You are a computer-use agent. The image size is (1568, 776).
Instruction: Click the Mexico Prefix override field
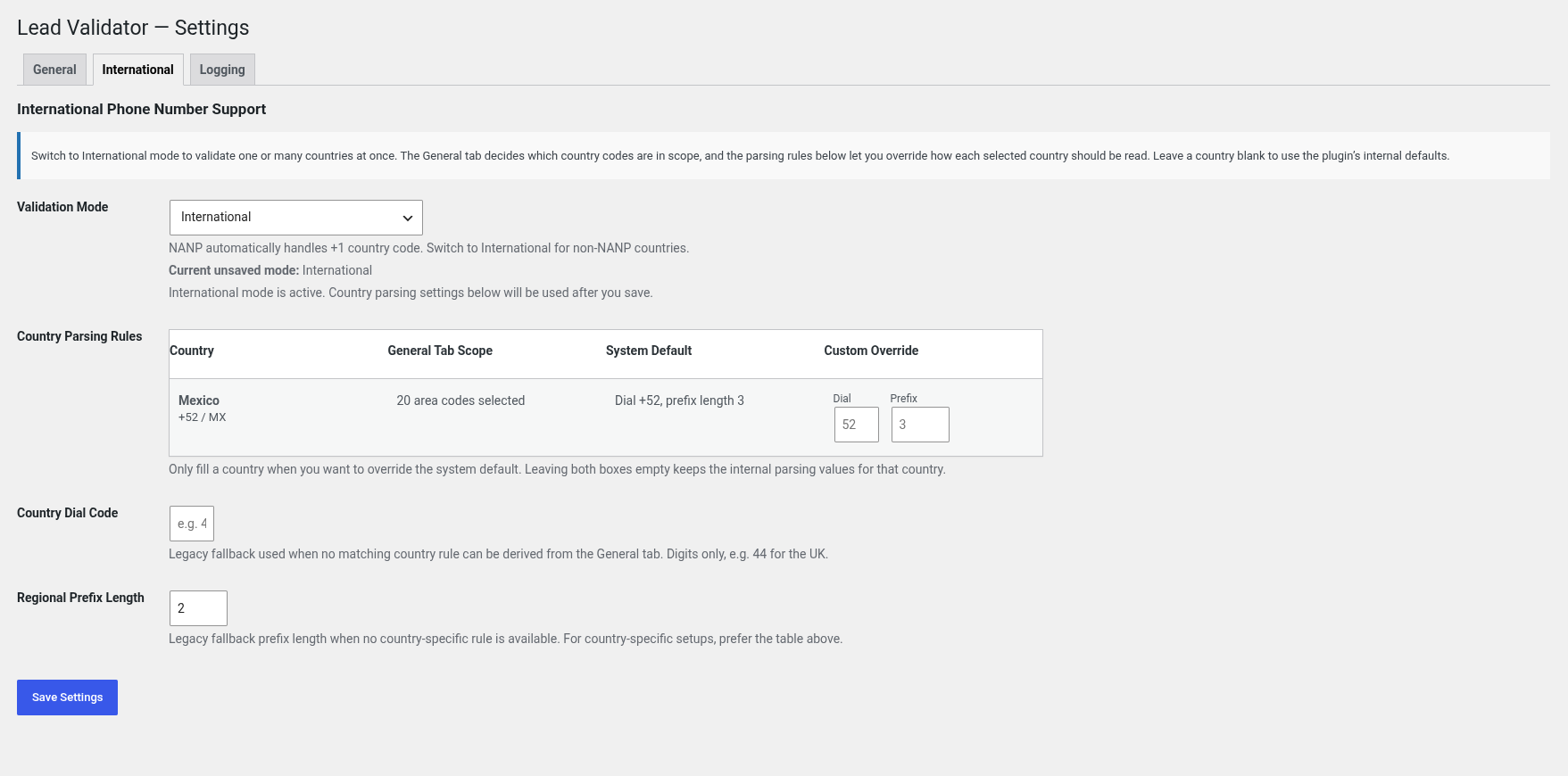920,425
